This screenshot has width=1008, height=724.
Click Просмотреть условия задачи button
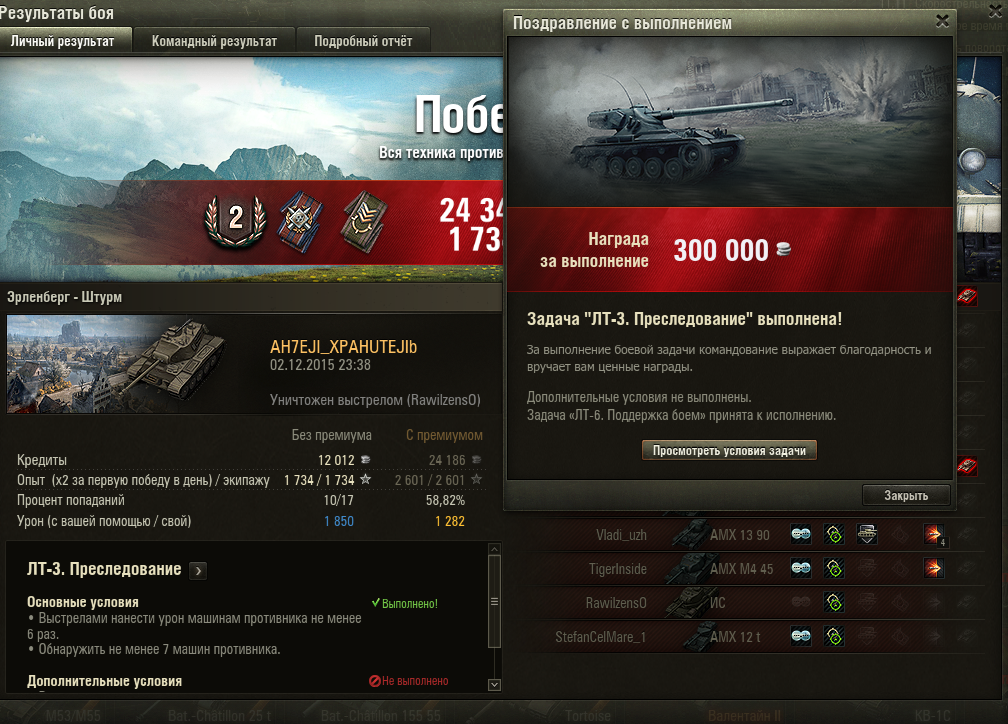729,451
